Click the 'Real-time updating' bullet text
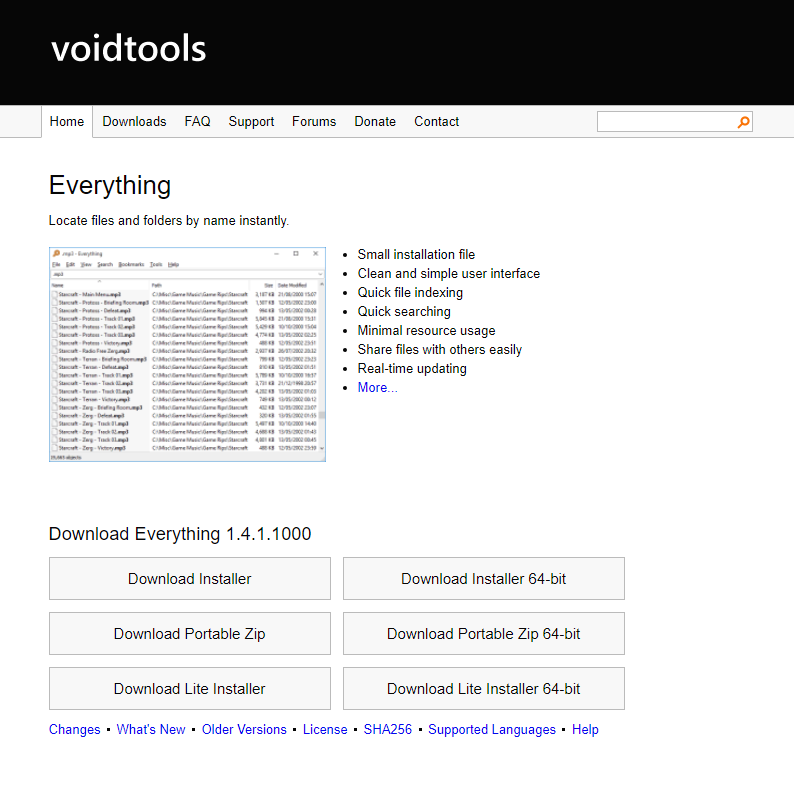 coord(412,369)
